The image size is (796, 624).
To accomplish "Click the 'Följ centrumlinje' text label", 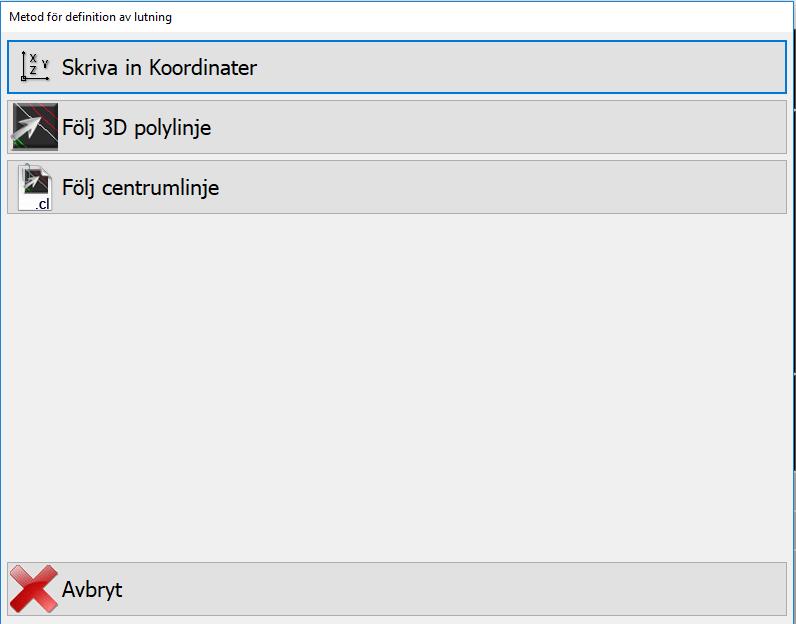I will (x=141, y=188).
